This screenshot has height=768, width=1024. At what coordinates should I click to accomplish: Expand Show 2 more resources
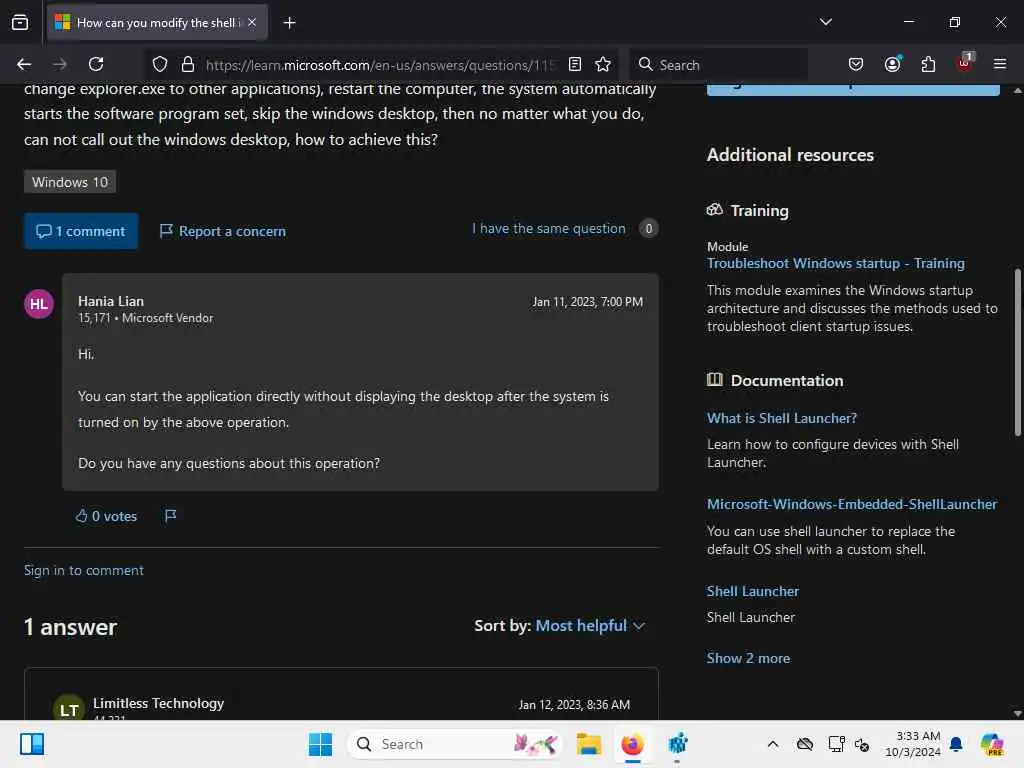(x=748, y=658)
